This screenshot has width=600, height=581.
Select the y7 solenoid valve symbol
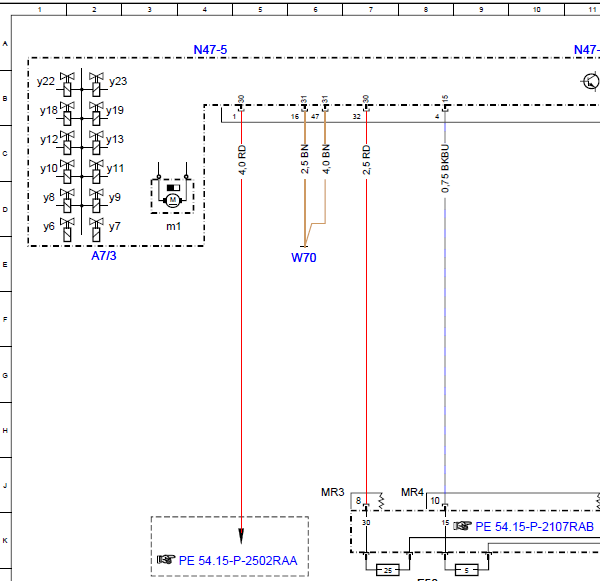click(96, 230)
